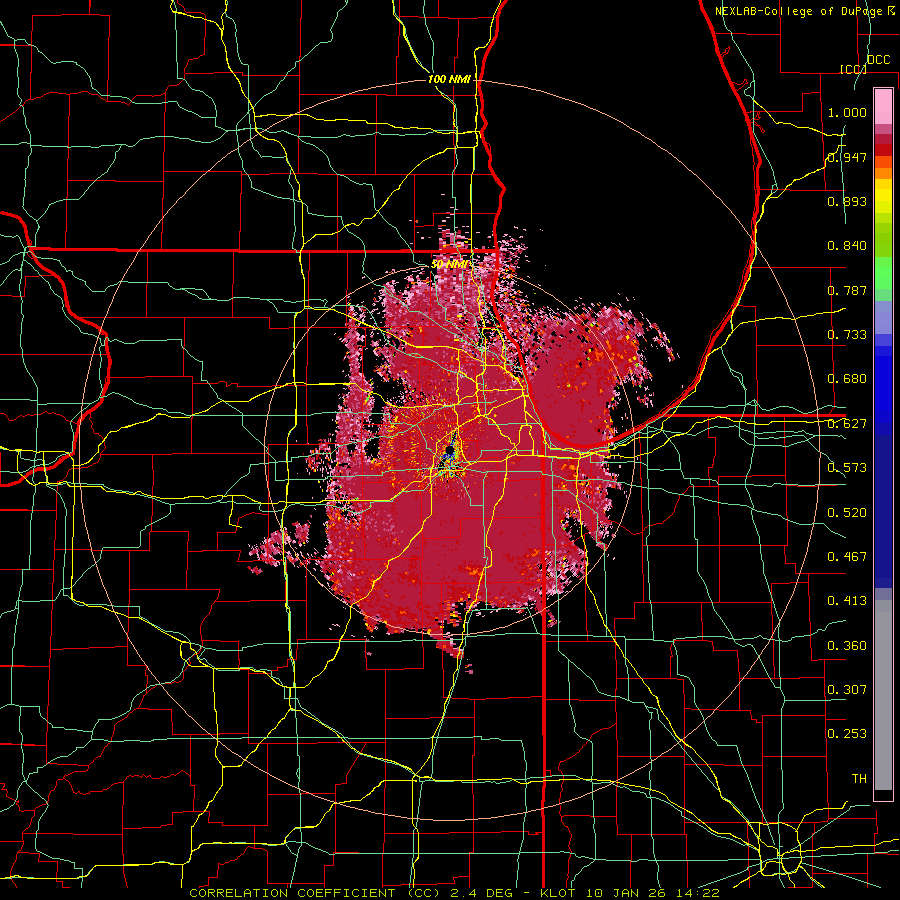Click the 0.680 scale label
The height and width of the screenshot is (900, 900).
[847, 379]
